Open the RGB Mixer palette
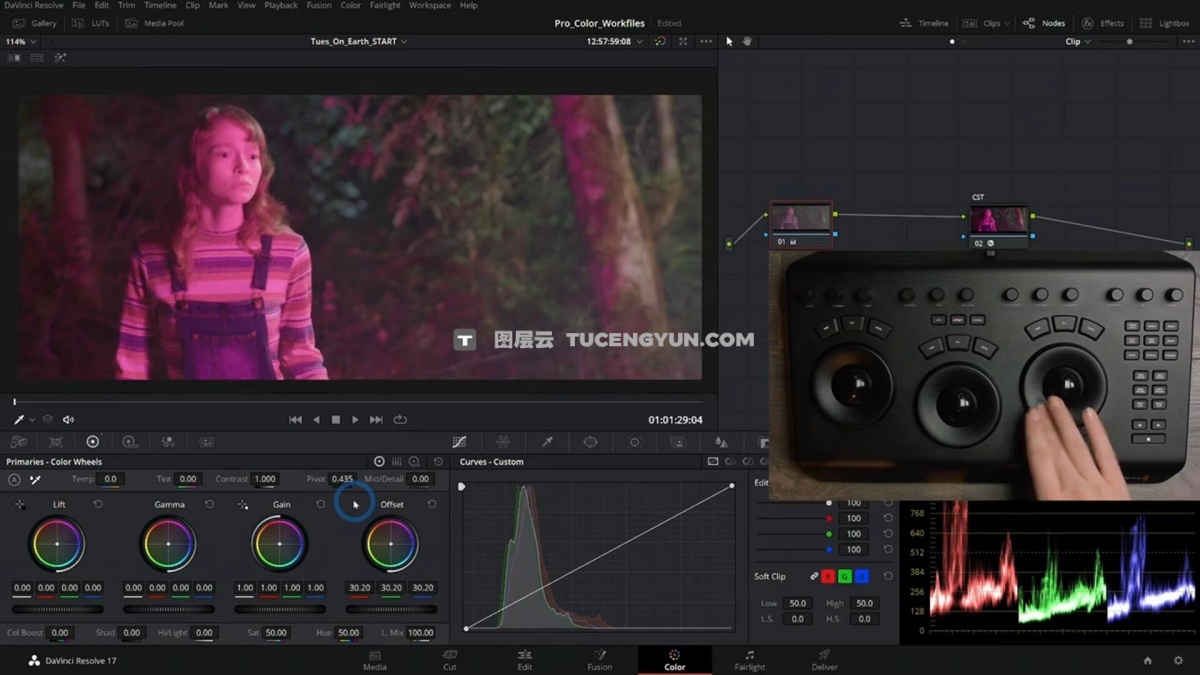Screen dimensions: 1200x675 (167, 442)
